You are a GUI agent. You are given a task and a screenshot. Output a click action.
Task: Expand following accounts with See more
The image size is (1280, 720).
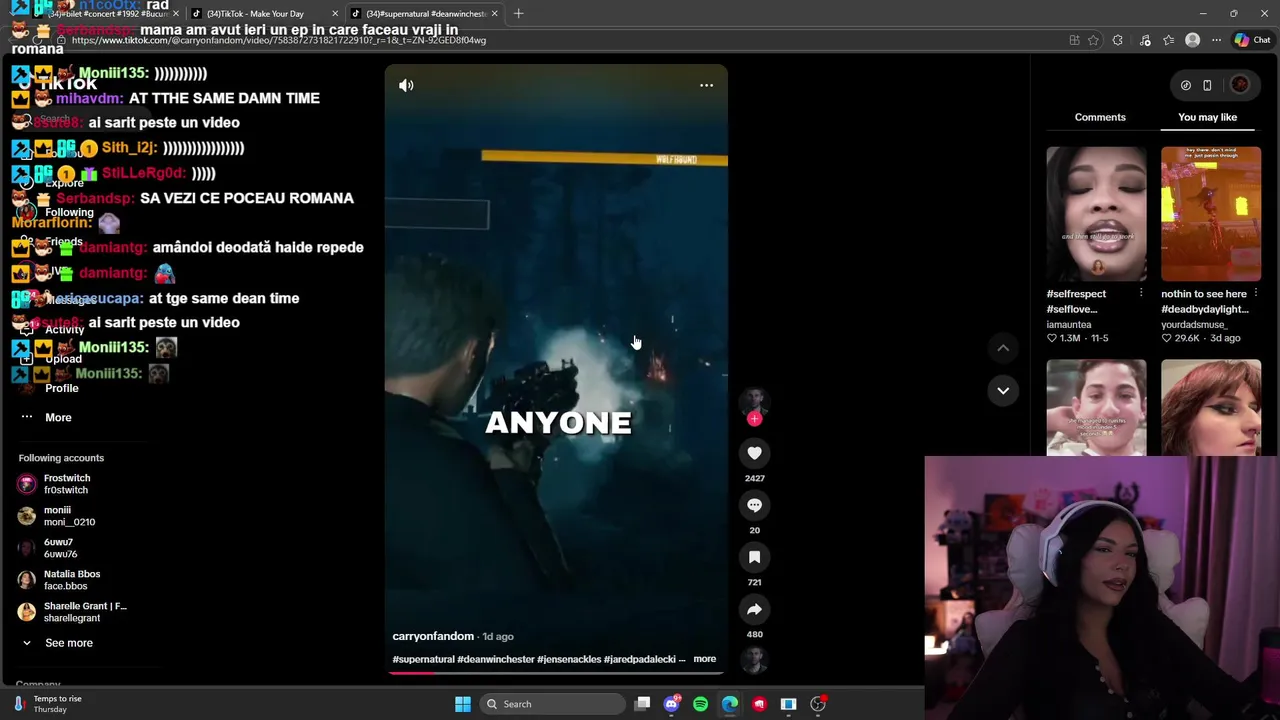tap(68, 643)
